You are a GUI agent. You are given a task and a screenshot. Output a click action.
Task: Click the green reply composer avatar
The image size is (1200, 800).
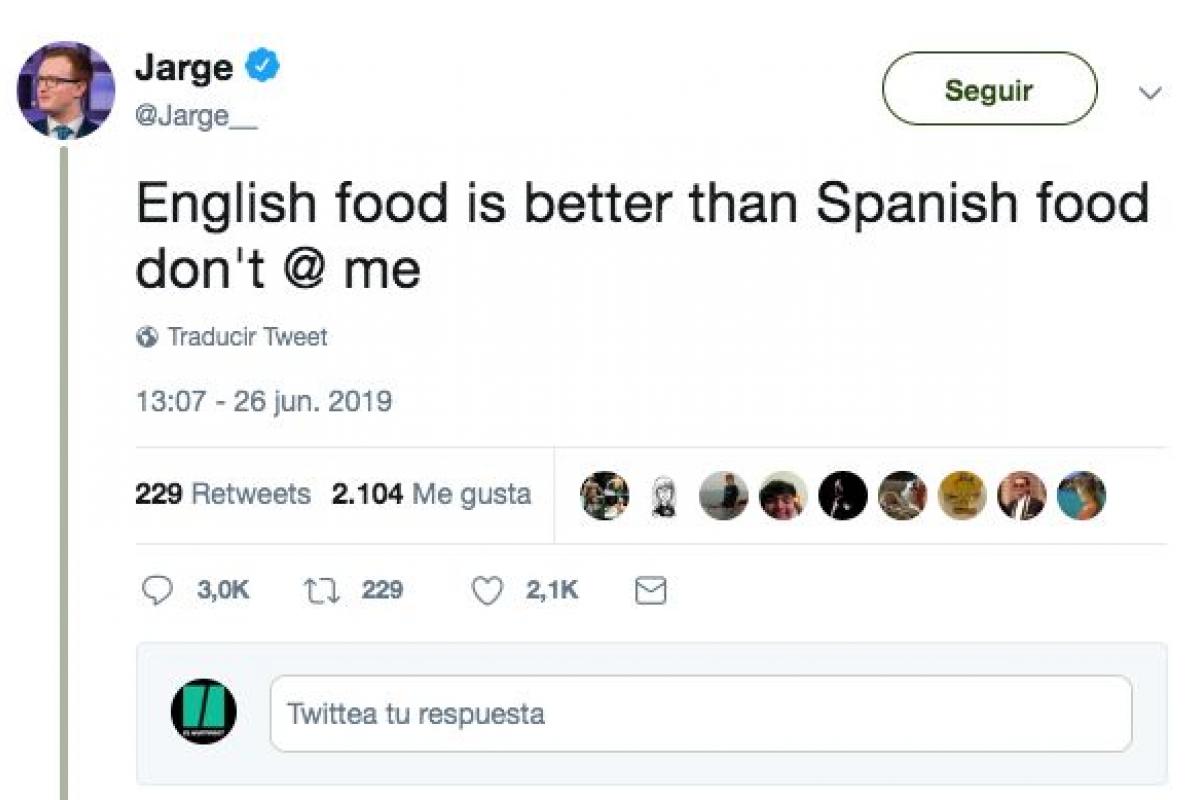click(203, 712)
